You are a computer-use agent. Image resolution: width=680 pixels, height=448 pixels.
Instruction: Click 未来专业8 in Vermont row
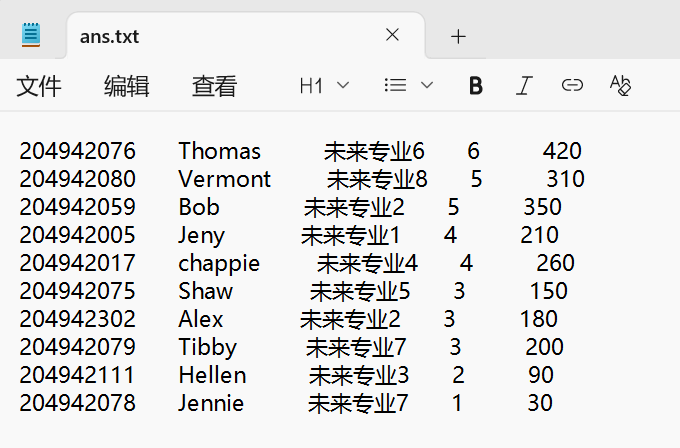(x=377, y=179)
